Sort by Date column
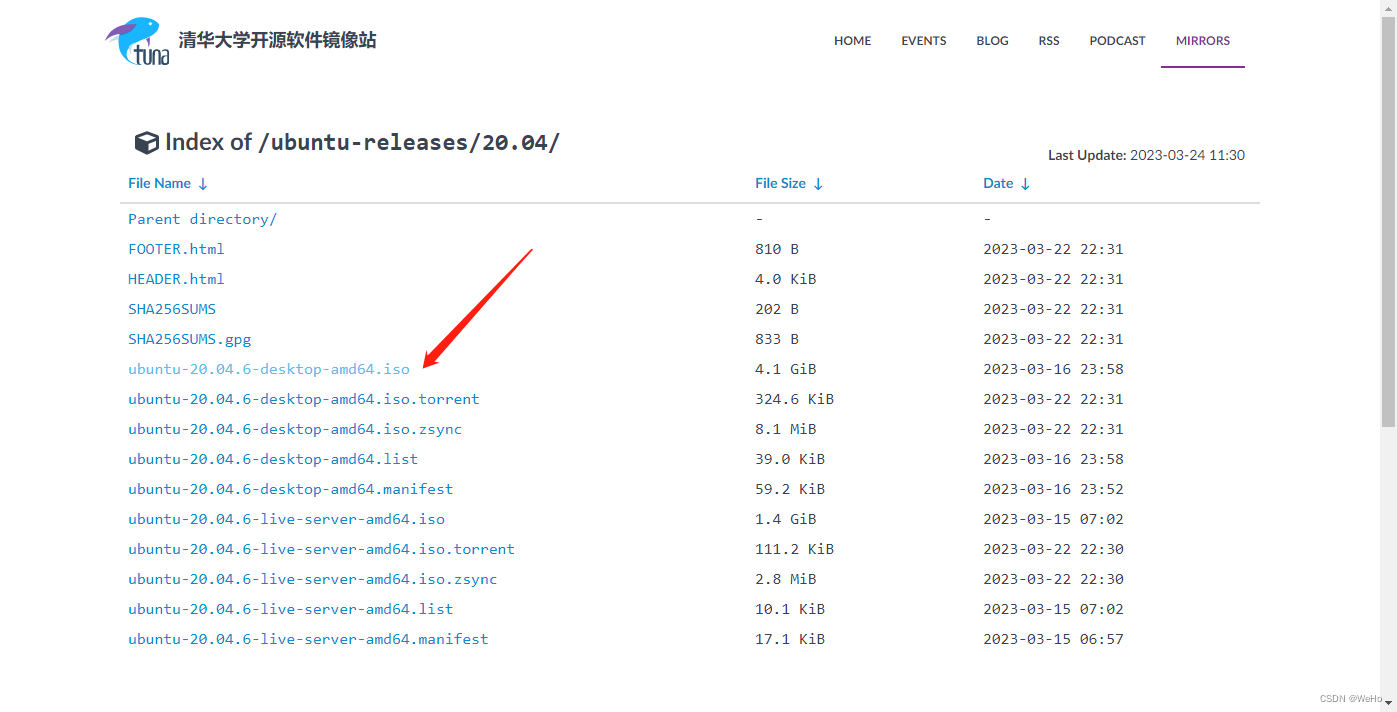Image resolution: width=1397 pixels, height=712 pixels. [x=1007, y=183]
